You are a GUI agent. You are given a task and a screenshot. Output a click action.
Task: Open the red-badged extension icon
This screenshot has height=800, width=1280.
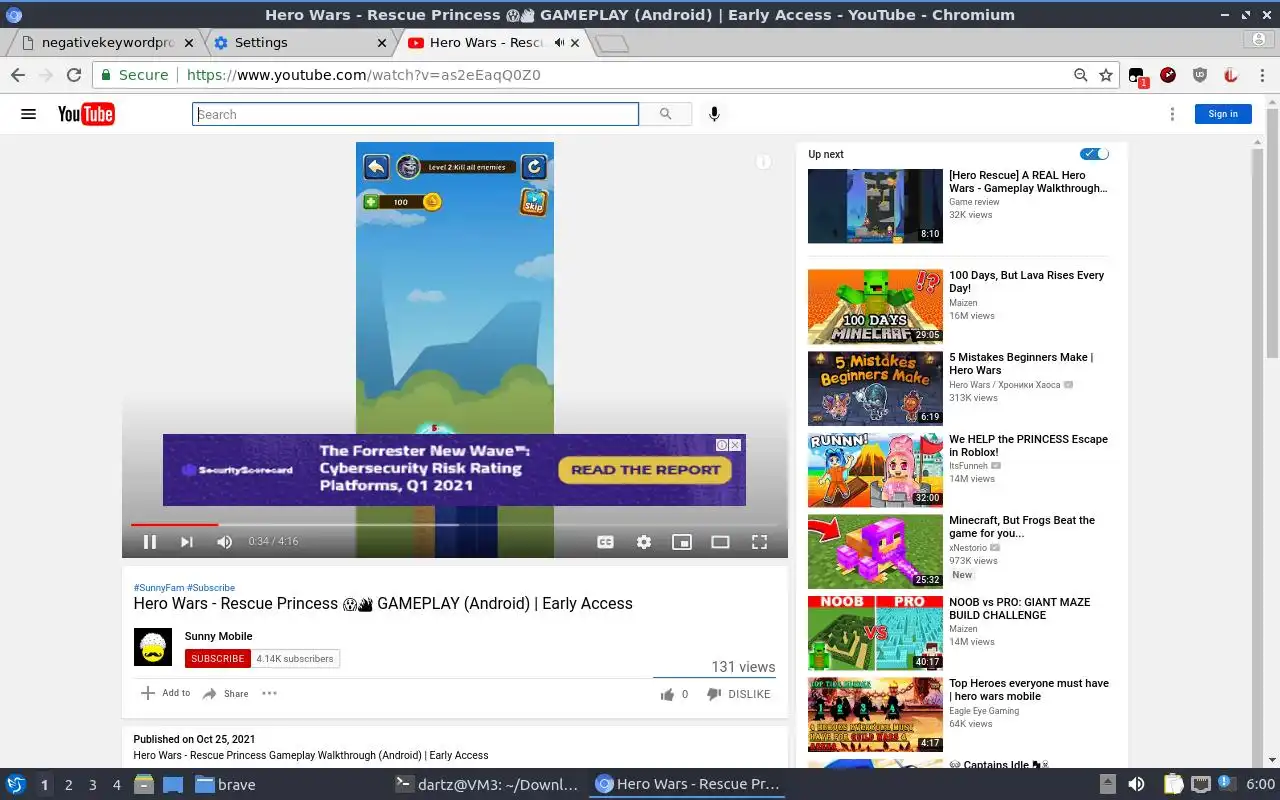click(1137, 76)
